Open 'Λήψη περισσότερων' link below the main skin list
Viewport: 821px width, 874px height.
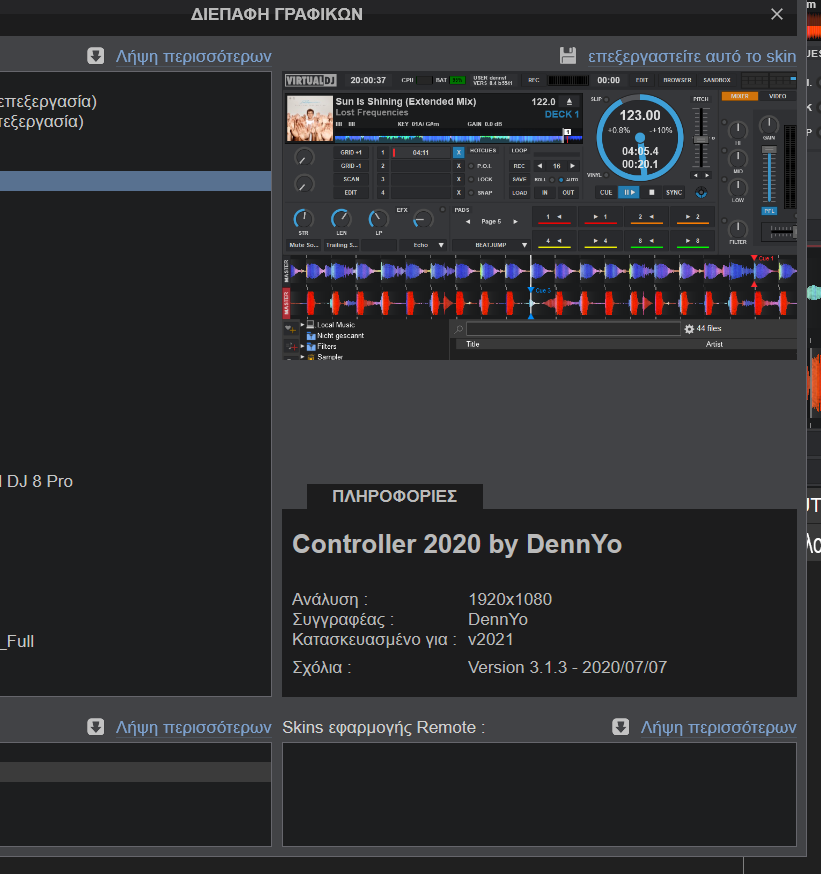point(193,727)
